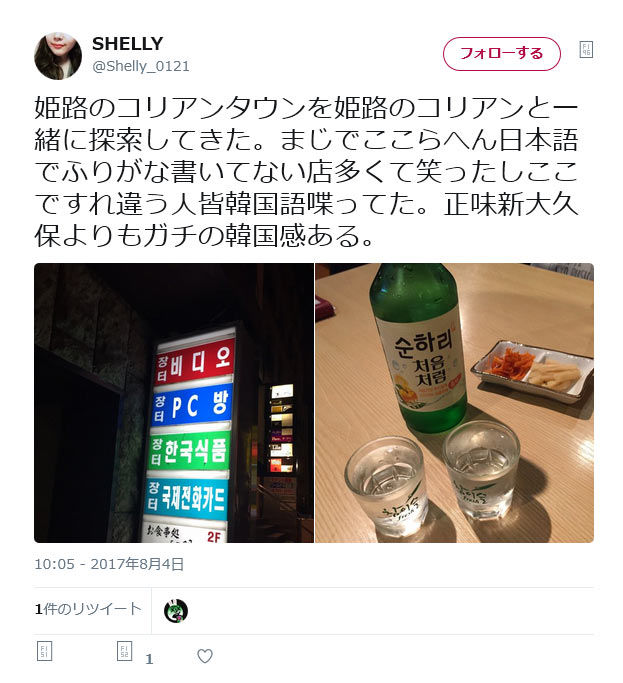The image size is (623, 683).
Task: Open the retweet count number 1
Action: point(149,659)
